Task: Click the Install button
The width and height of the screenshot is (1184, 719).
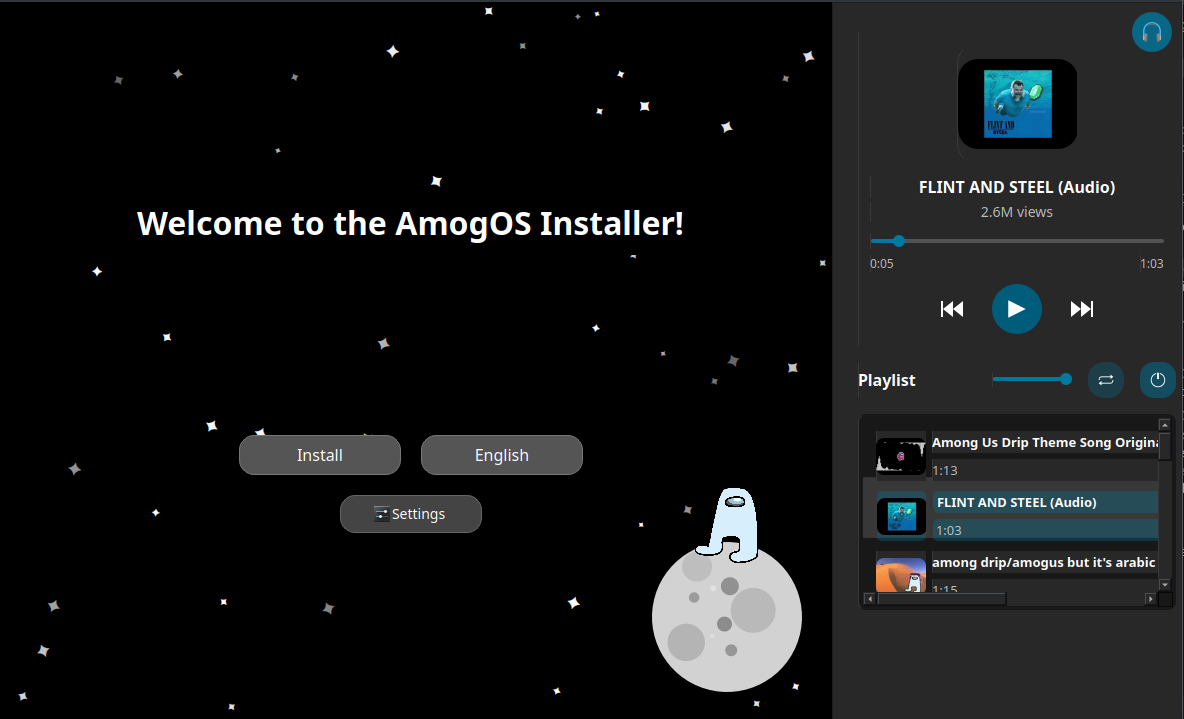Action: coord(319,455)
